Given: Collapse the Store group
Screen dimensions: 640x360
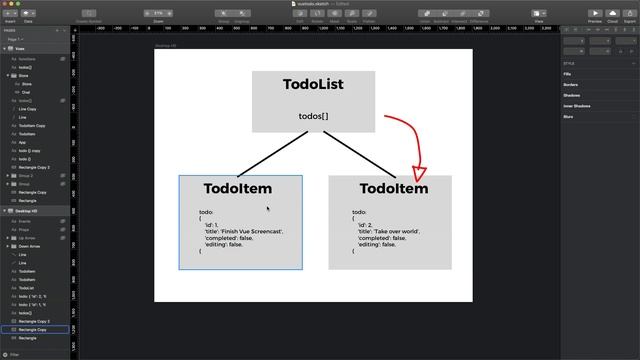Looking at the screenshot, I should click(x=8, y=76).
